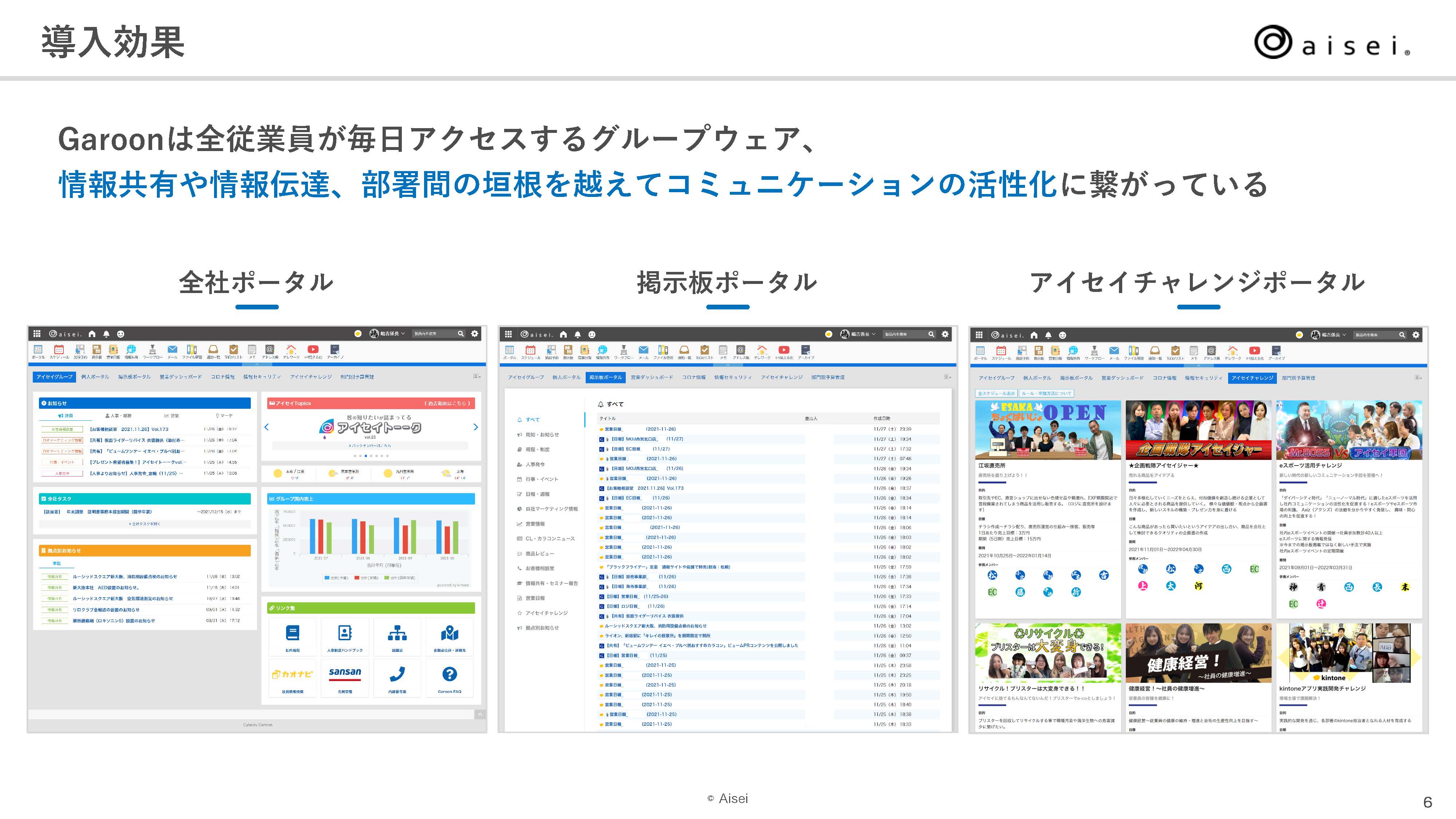
Task: Collapse the app icon bar in 掲示板ポータル screenshot
Action: pyautogui.click(x=727, y=365)
